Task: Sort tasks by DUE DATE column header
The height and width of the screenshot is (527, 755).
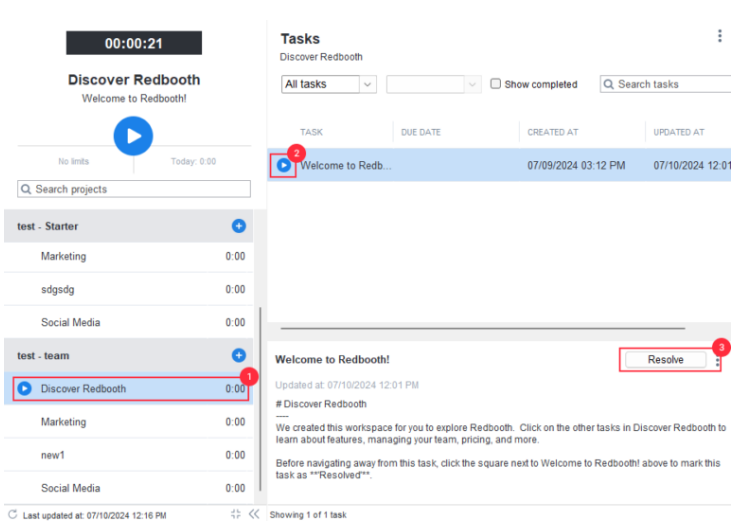Action: pos(421,132)
